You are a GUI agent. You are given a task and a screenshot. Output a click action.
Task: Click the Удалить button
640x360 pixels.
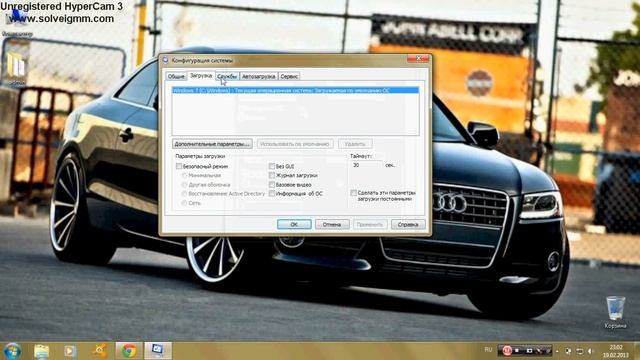tap(355, 144)
